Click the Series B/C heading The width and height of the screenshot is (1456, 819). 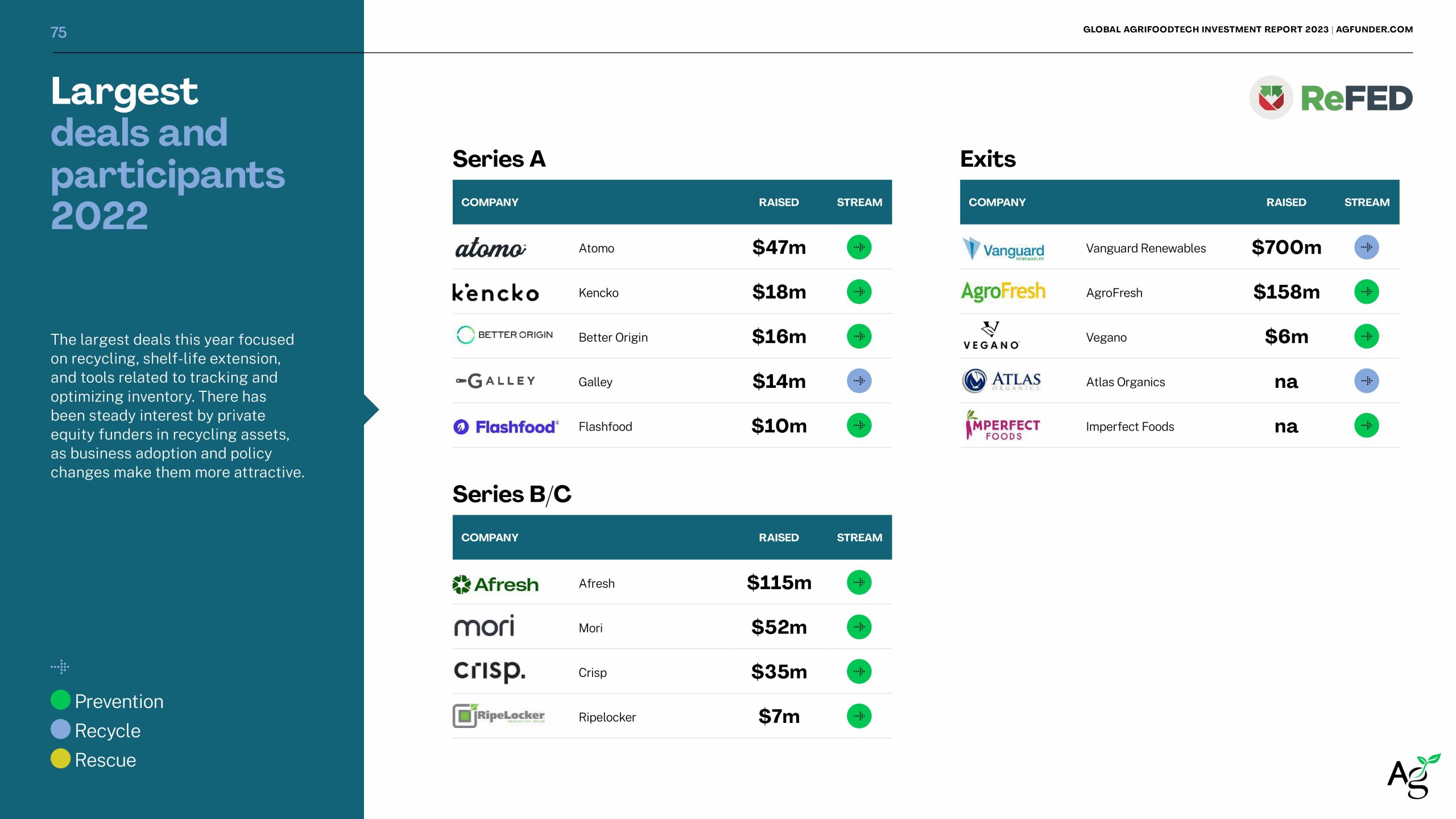coord(512,494)
